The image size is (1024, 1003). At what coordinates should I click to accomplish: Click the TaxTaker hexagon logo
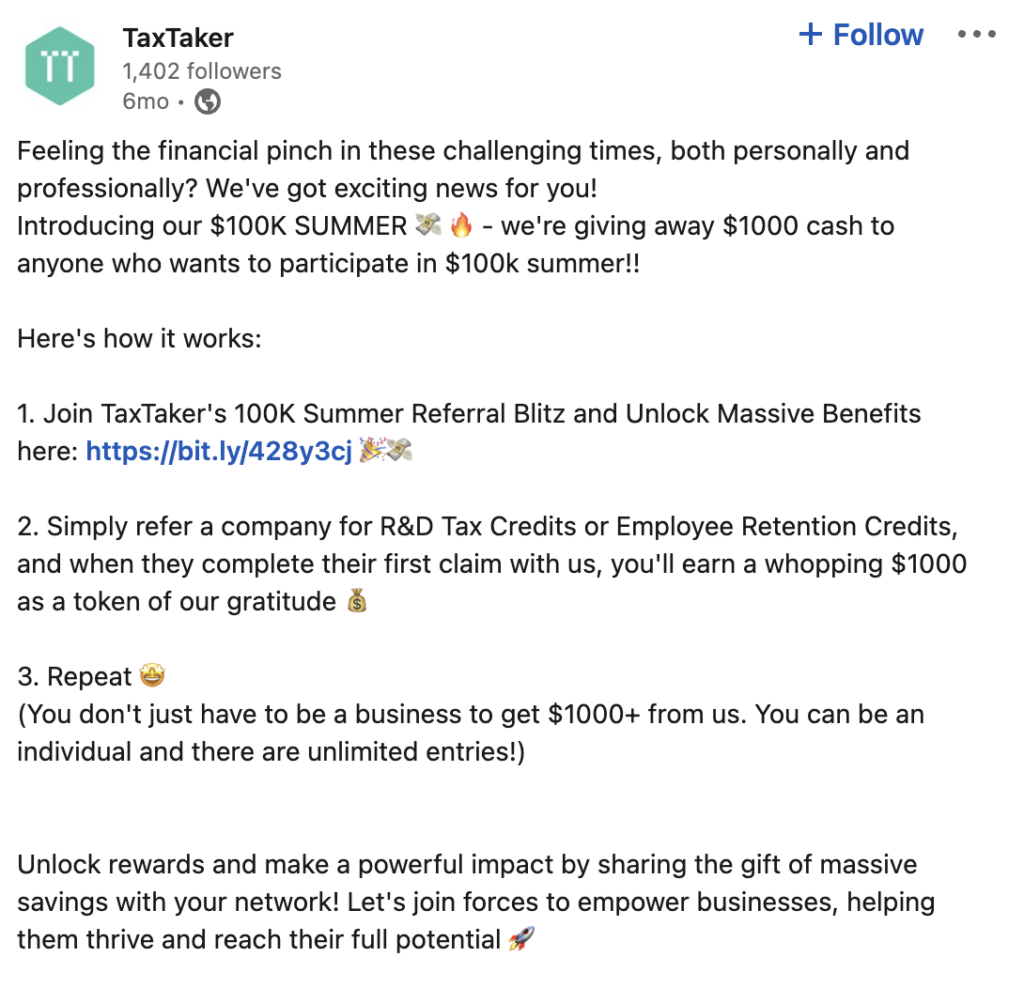59,66
